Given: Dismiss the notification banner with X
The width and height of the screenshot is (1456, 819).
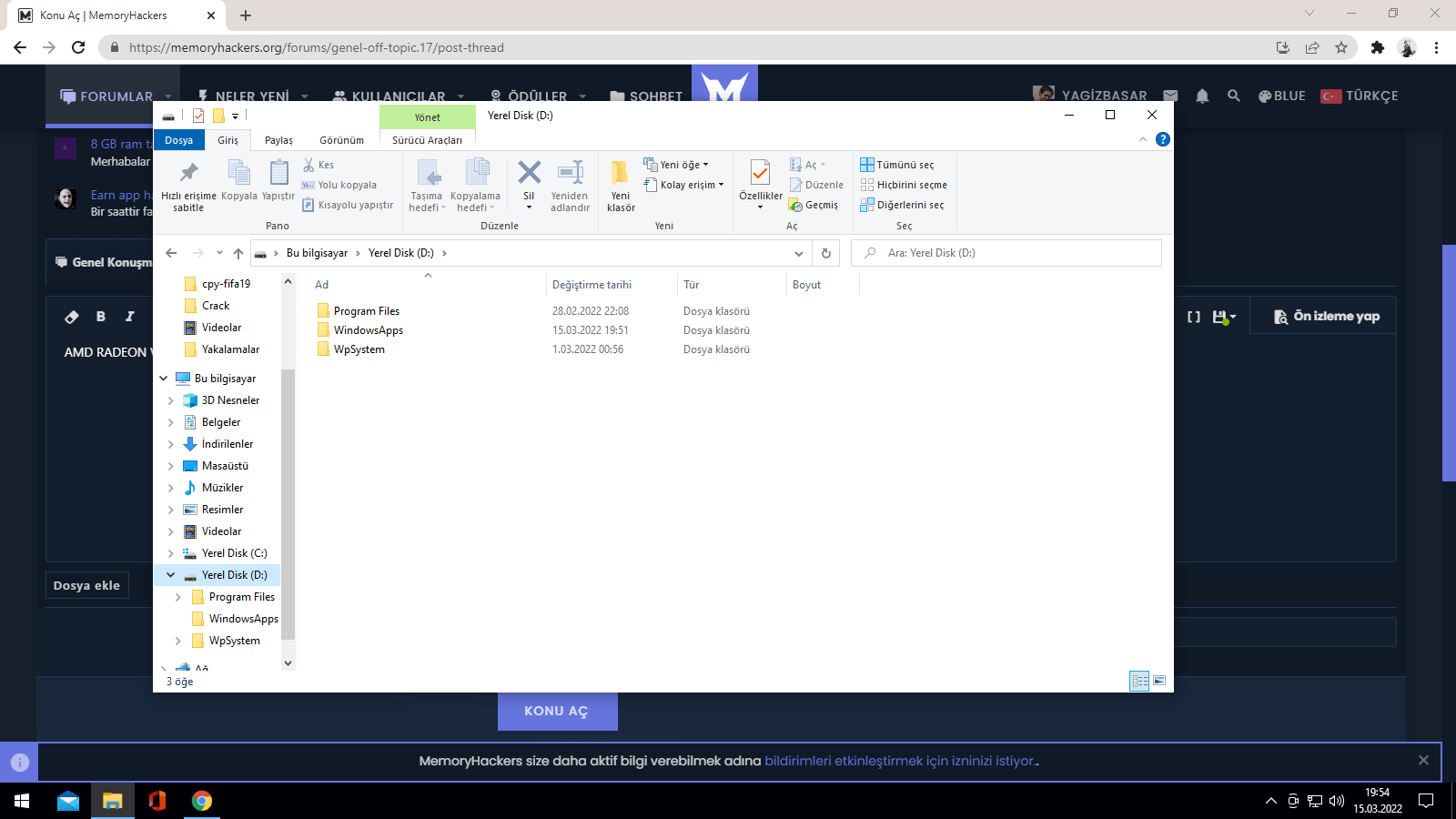Looking at the screenshot, I should 1423,760.
